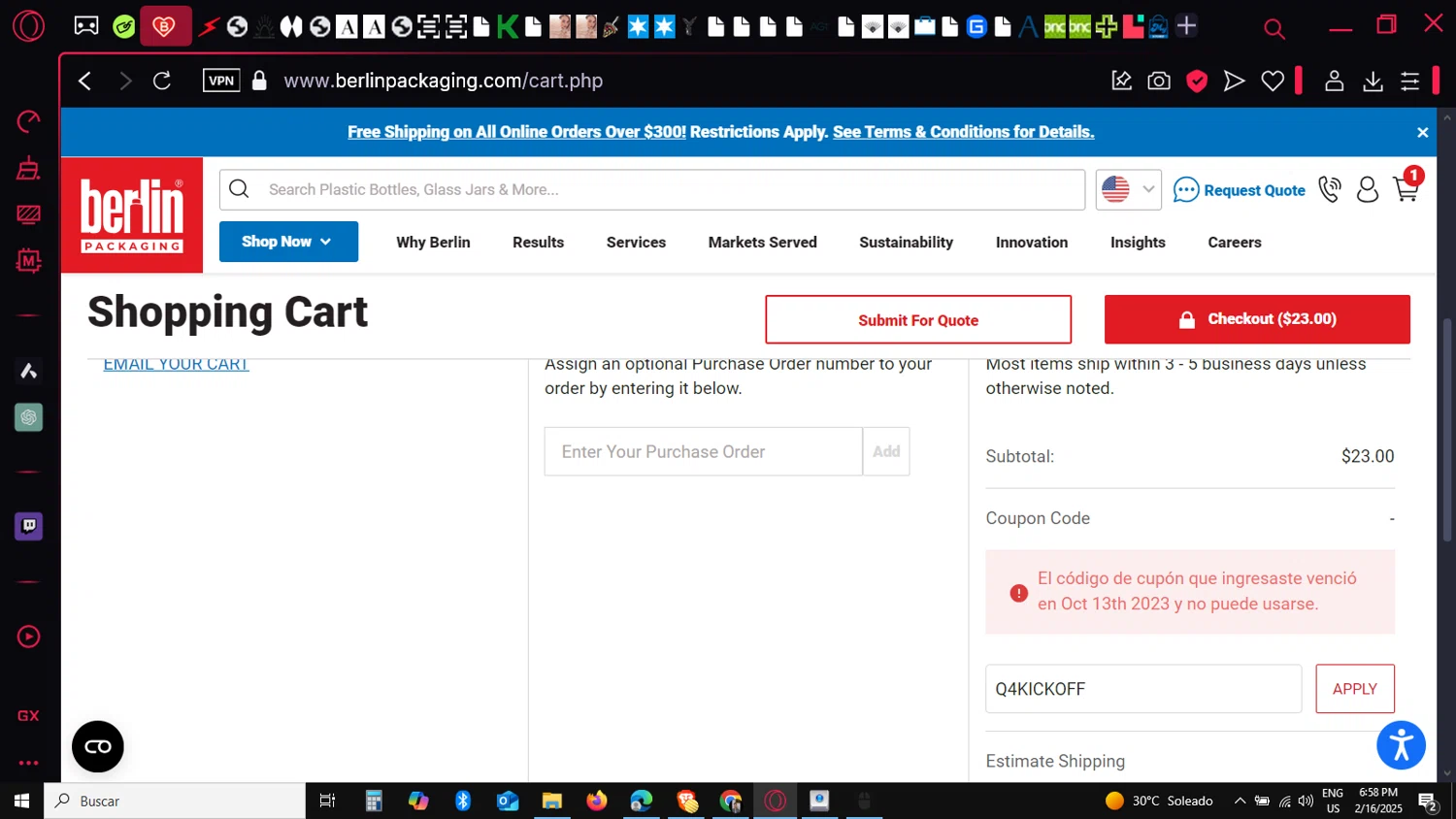This screenshot has height=819, width=1456.
Task: Click Email Your Cart link
Action: 176,365
